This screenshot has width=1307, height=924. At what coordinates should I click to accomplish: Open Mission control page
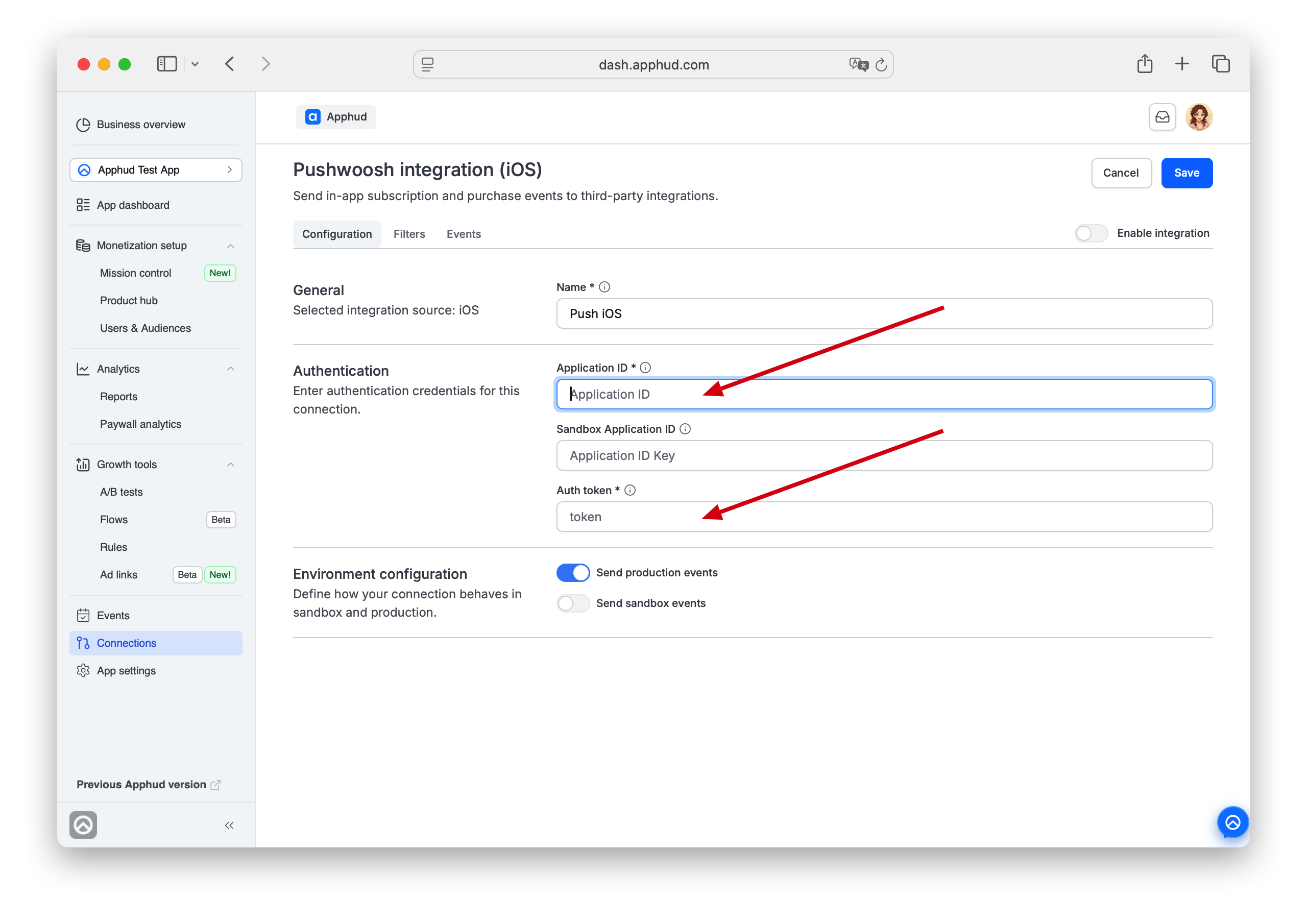[135, 273]
